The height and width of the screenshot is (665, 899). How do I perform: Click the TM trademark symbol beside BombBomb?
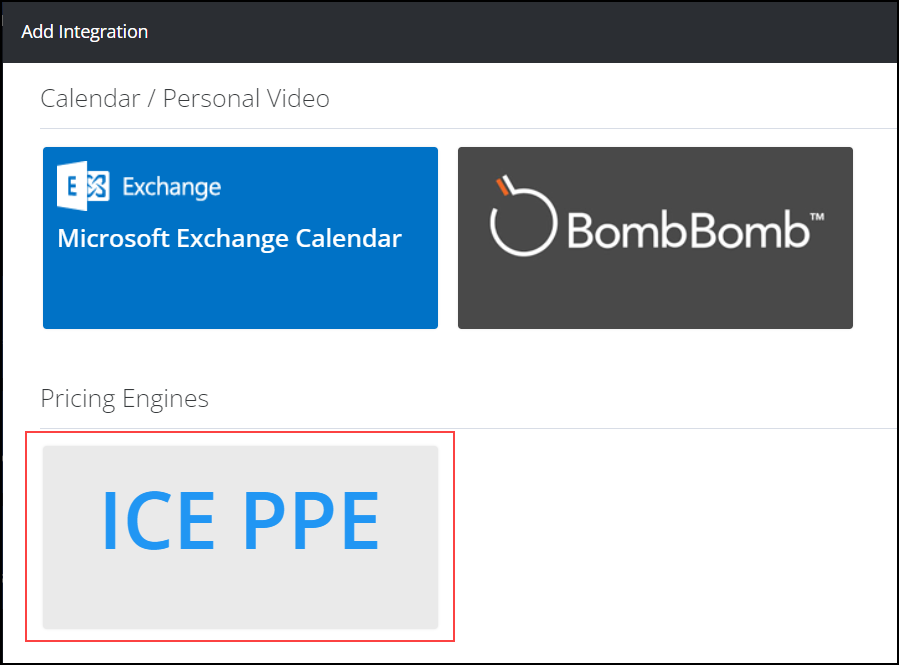817,217
